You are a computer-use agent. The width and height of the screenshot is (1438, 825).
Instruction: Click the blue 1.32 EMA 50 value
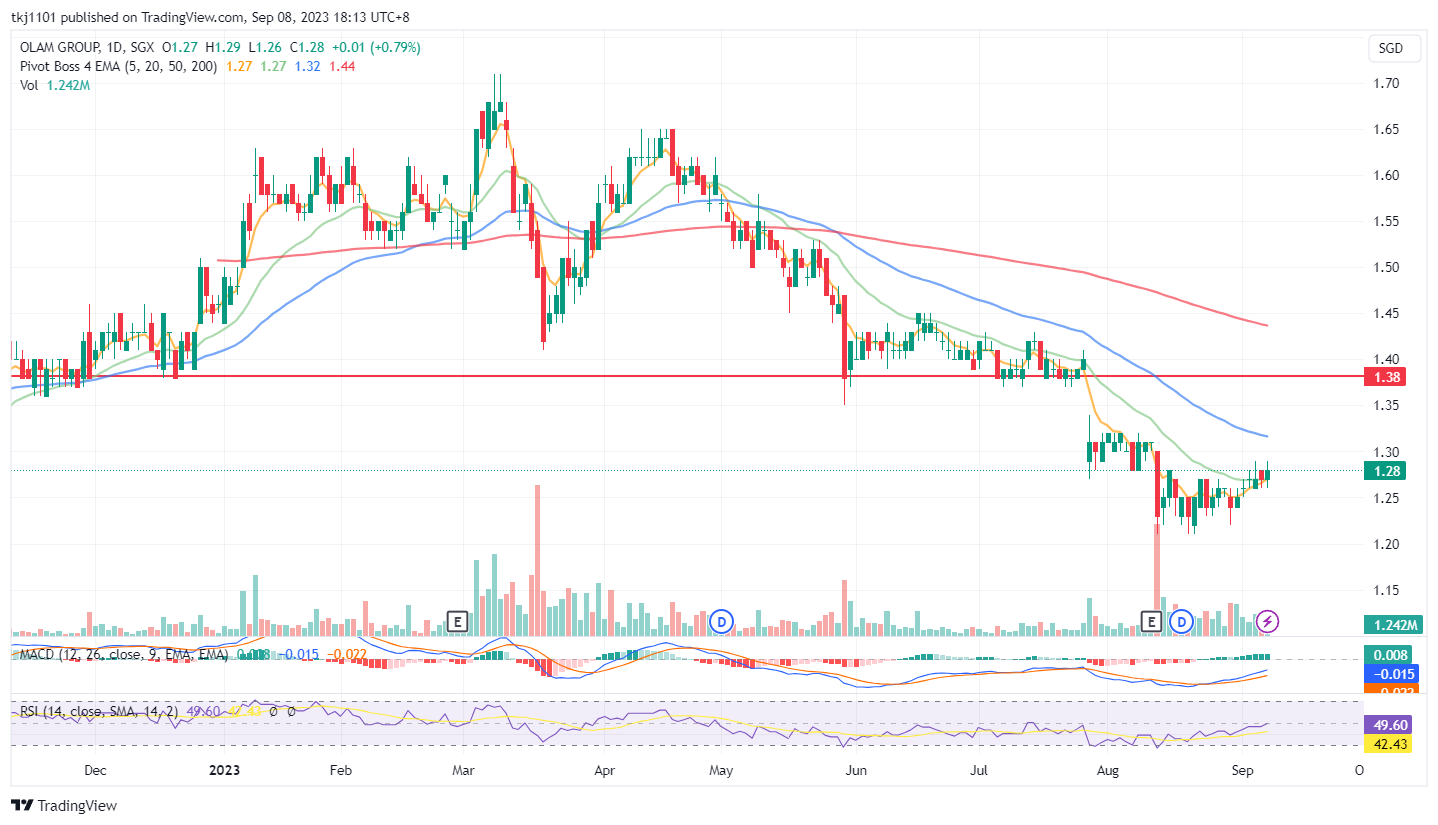tap(307, 66)
